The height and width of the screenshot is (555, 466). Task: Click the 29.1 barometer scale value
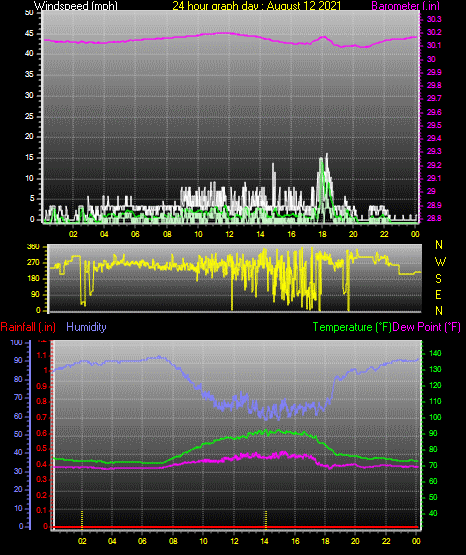click(x=434, y=178)
